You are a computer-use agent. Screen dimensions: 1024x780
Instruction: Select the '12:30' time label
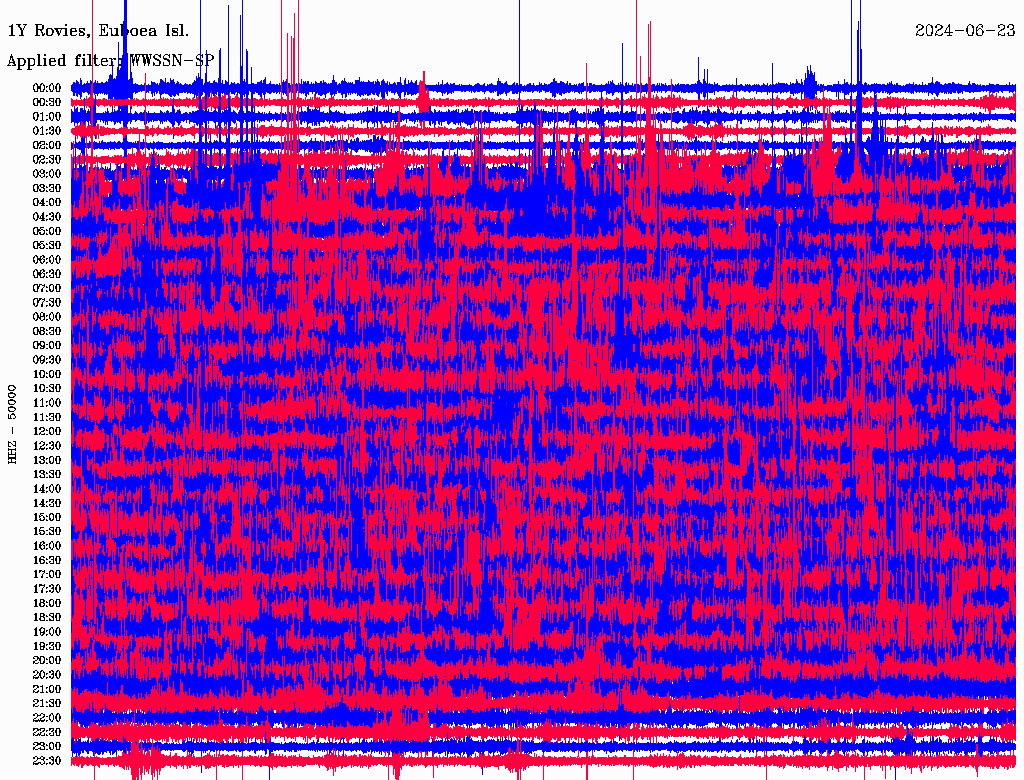tap(47, 446)
